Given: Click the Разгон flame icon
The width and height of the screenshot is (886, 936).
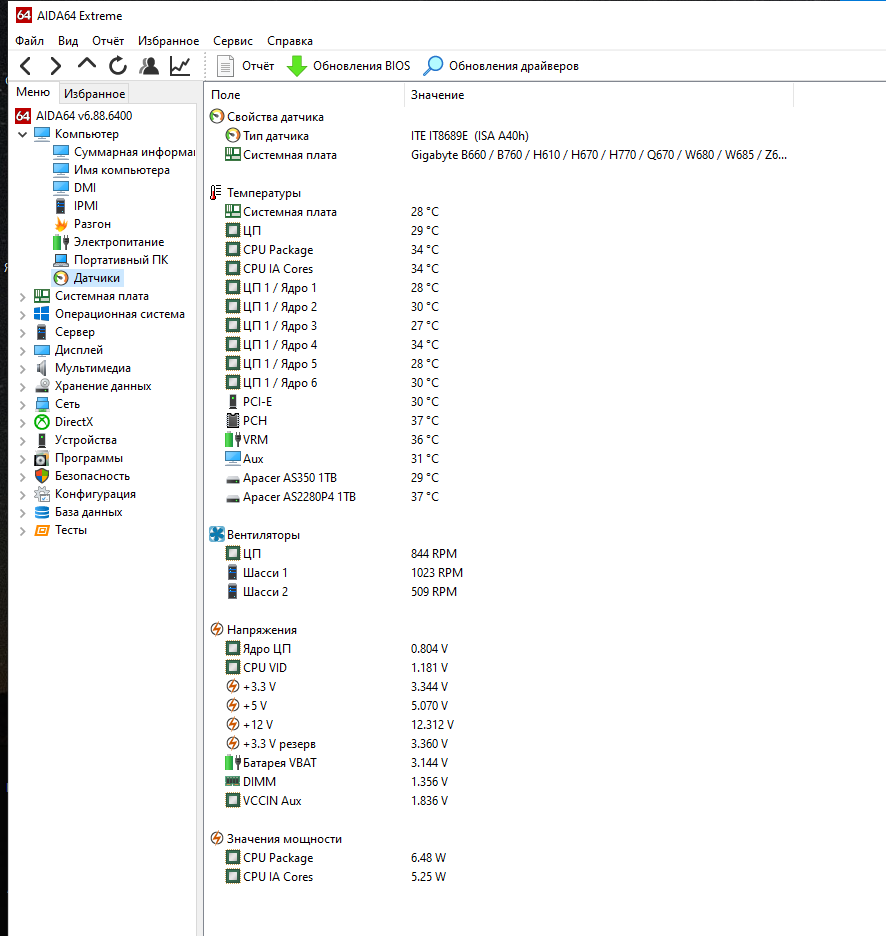Looking at the screenshot, I should point(61,224).
